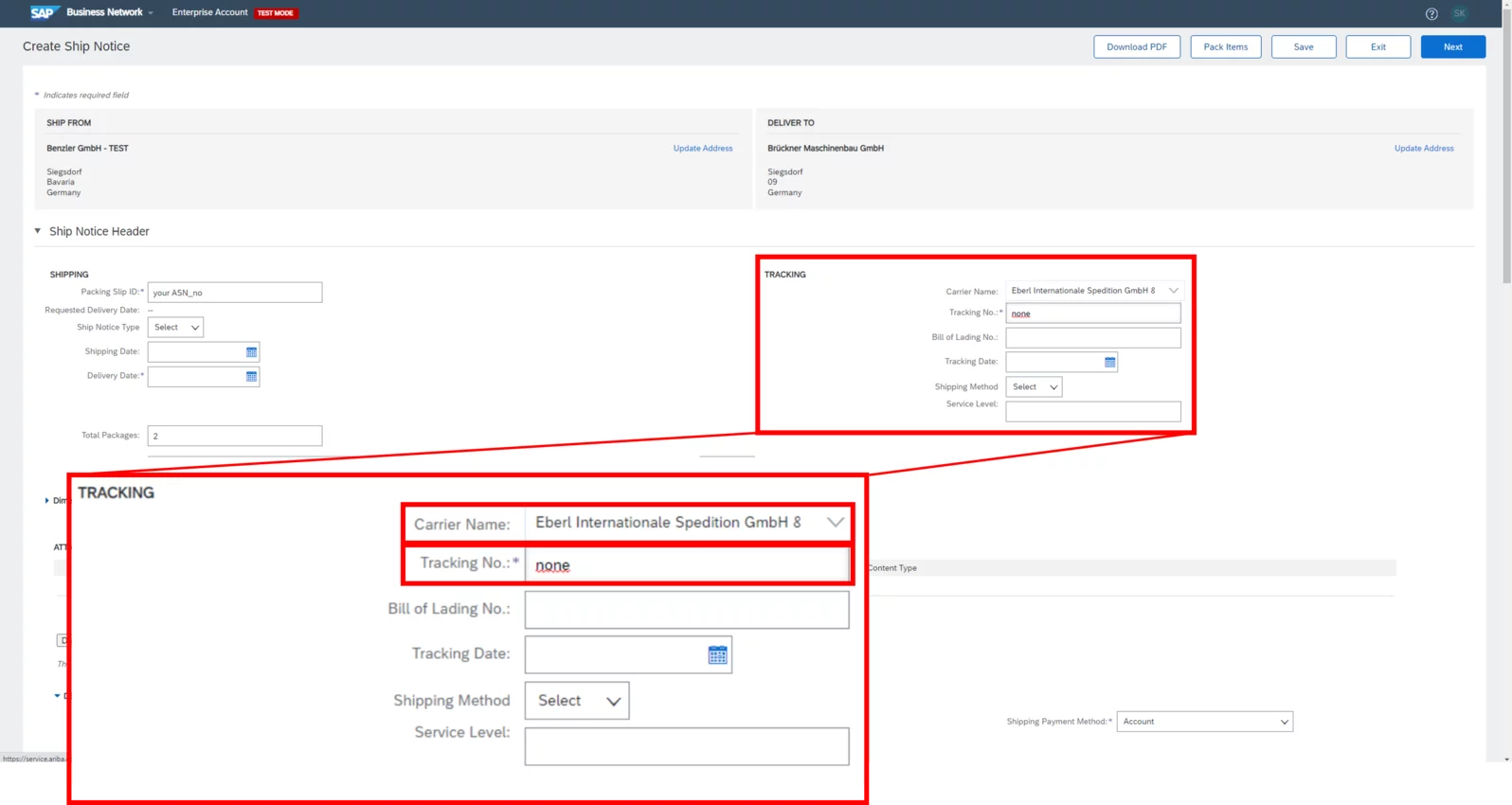1512x805 pixels.
Task: Focus the Total Packages field
Action: click(x=235, y=436)
